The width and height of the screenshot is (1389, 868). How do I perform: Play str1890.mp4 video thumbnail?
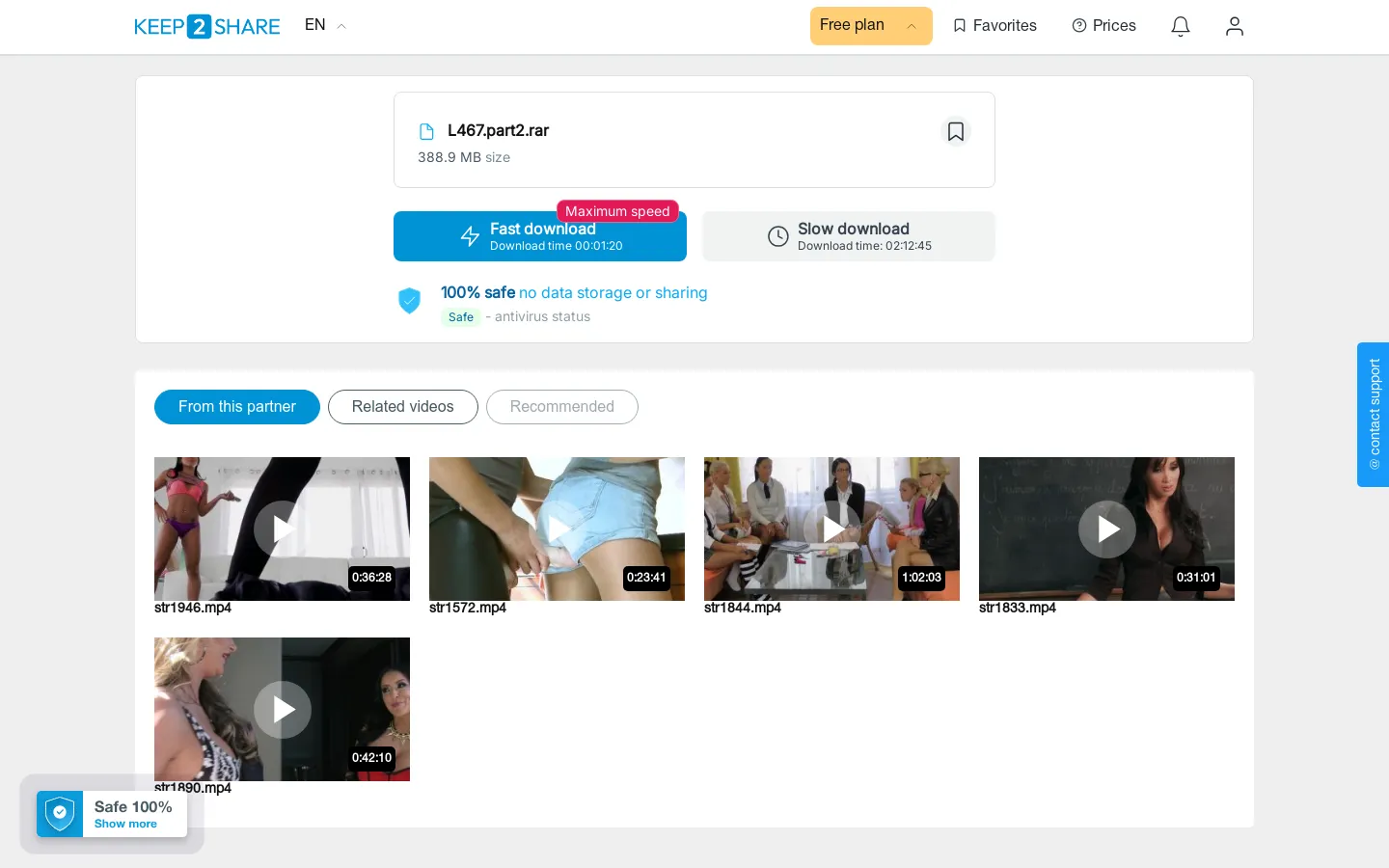point(282,709)
